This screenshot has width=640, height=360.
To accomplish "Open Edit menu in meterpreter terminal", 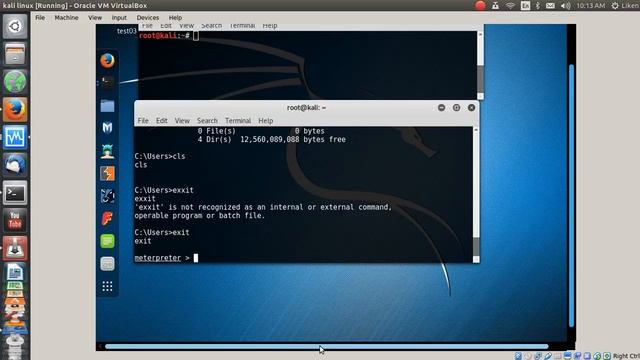I will pyautogui.click(x=162, y=120).
